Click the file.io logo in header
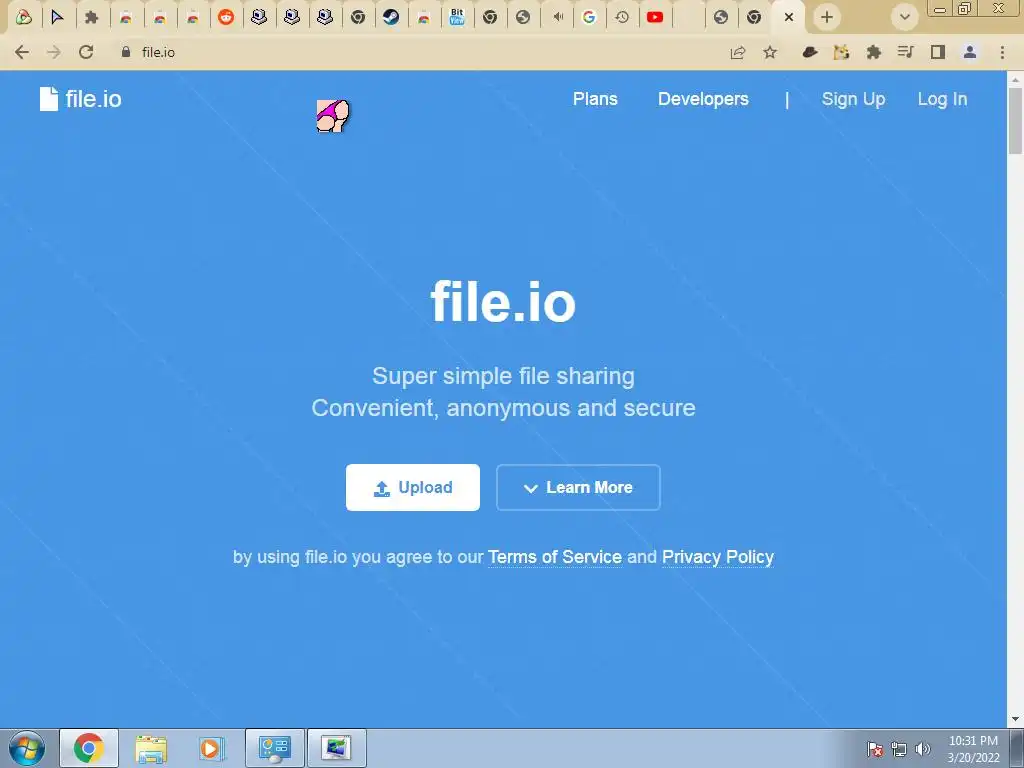 80,99
